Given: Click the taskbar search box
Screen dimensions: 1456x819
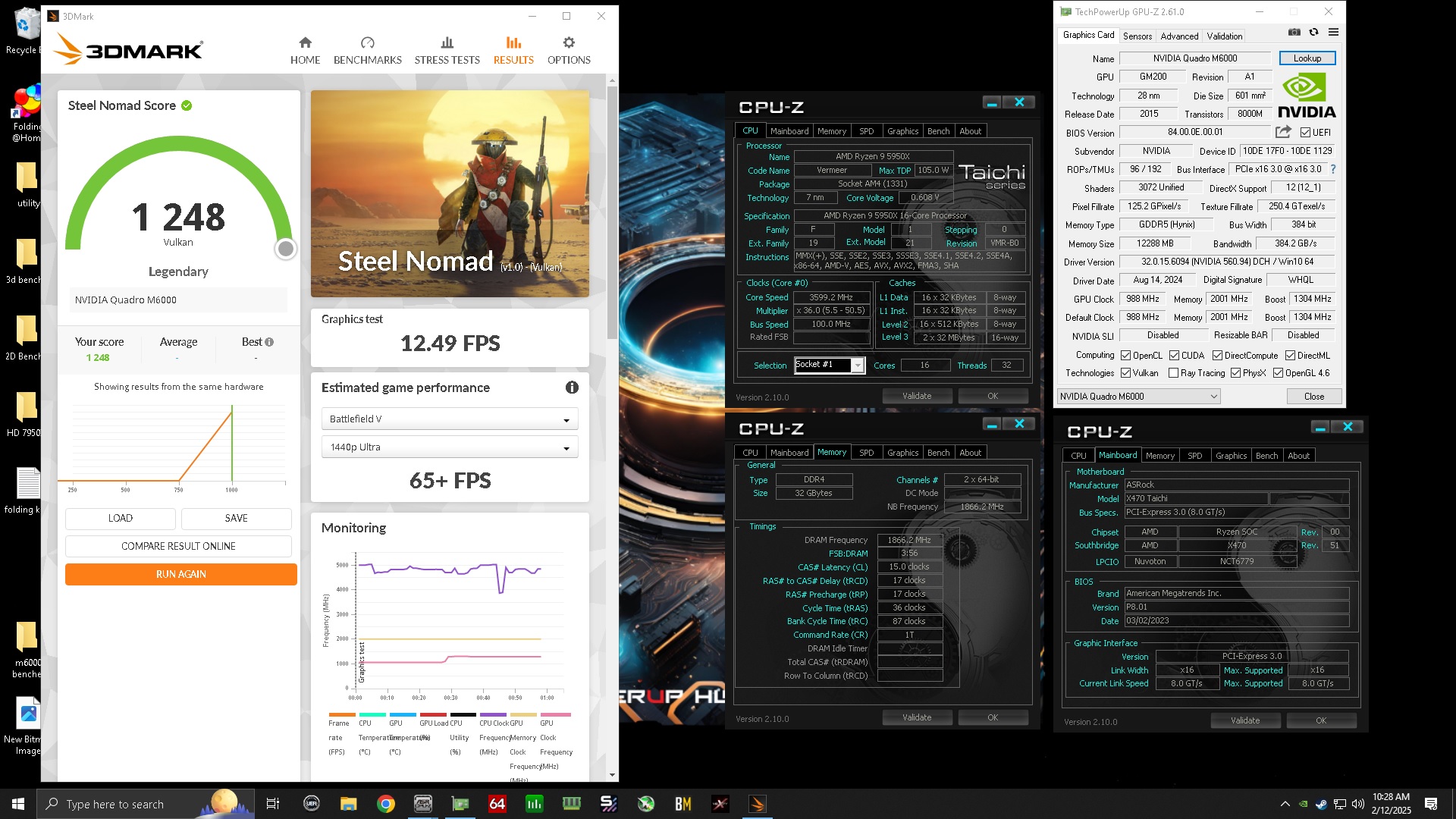Looking at the screenshot, I should click(146, 804).
